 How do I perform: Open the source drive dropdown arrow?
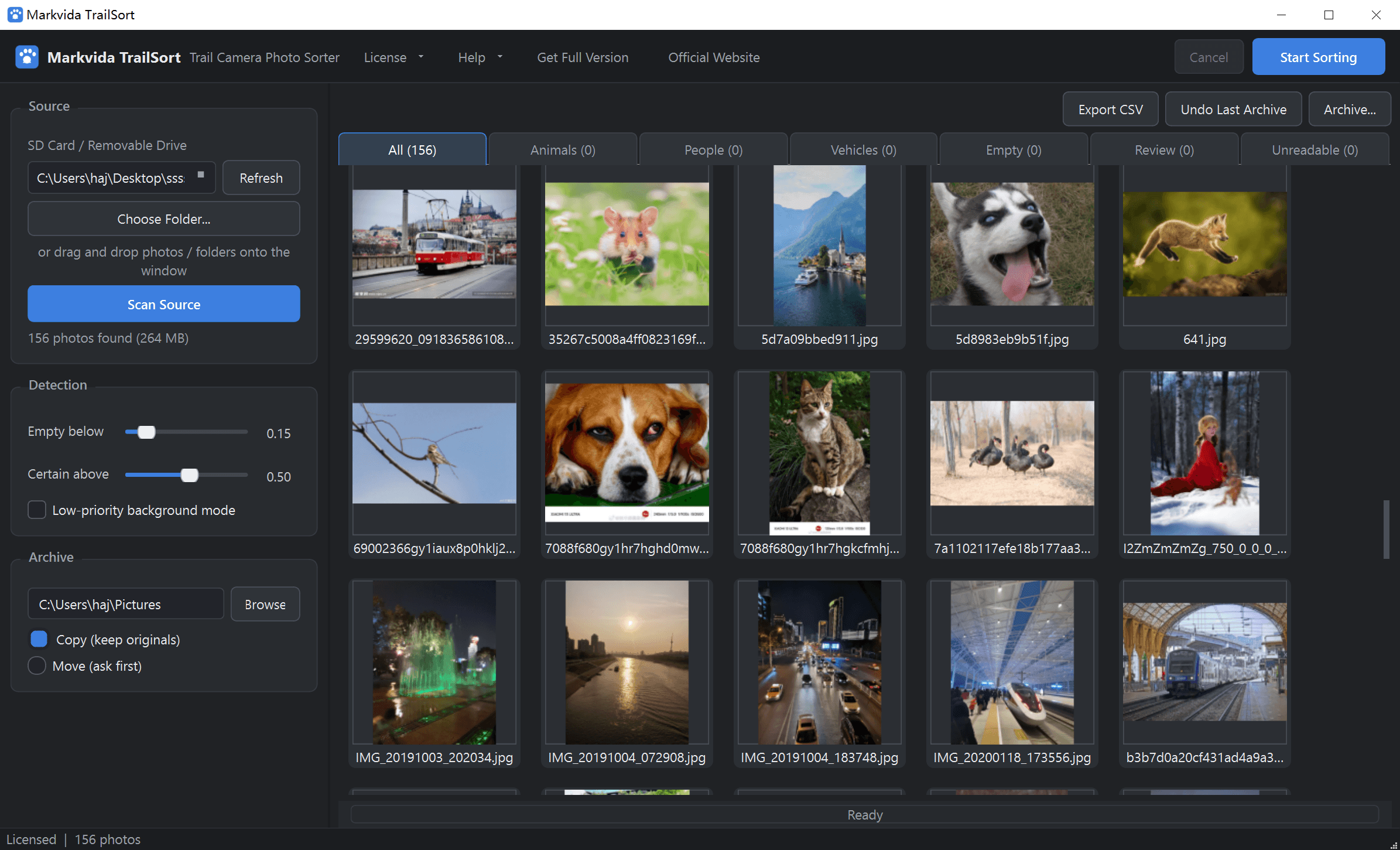click(201, 175)
